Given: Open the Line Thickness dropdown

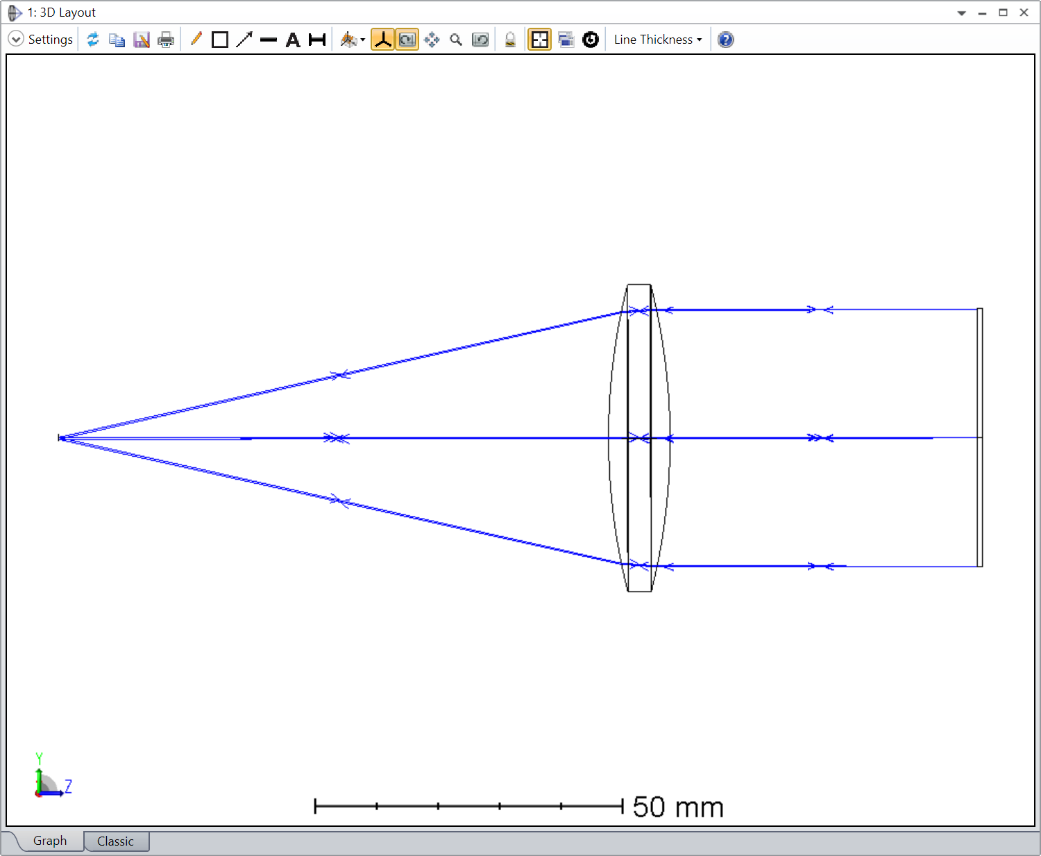Looking at the screenshot, I should tap(658, 40).
